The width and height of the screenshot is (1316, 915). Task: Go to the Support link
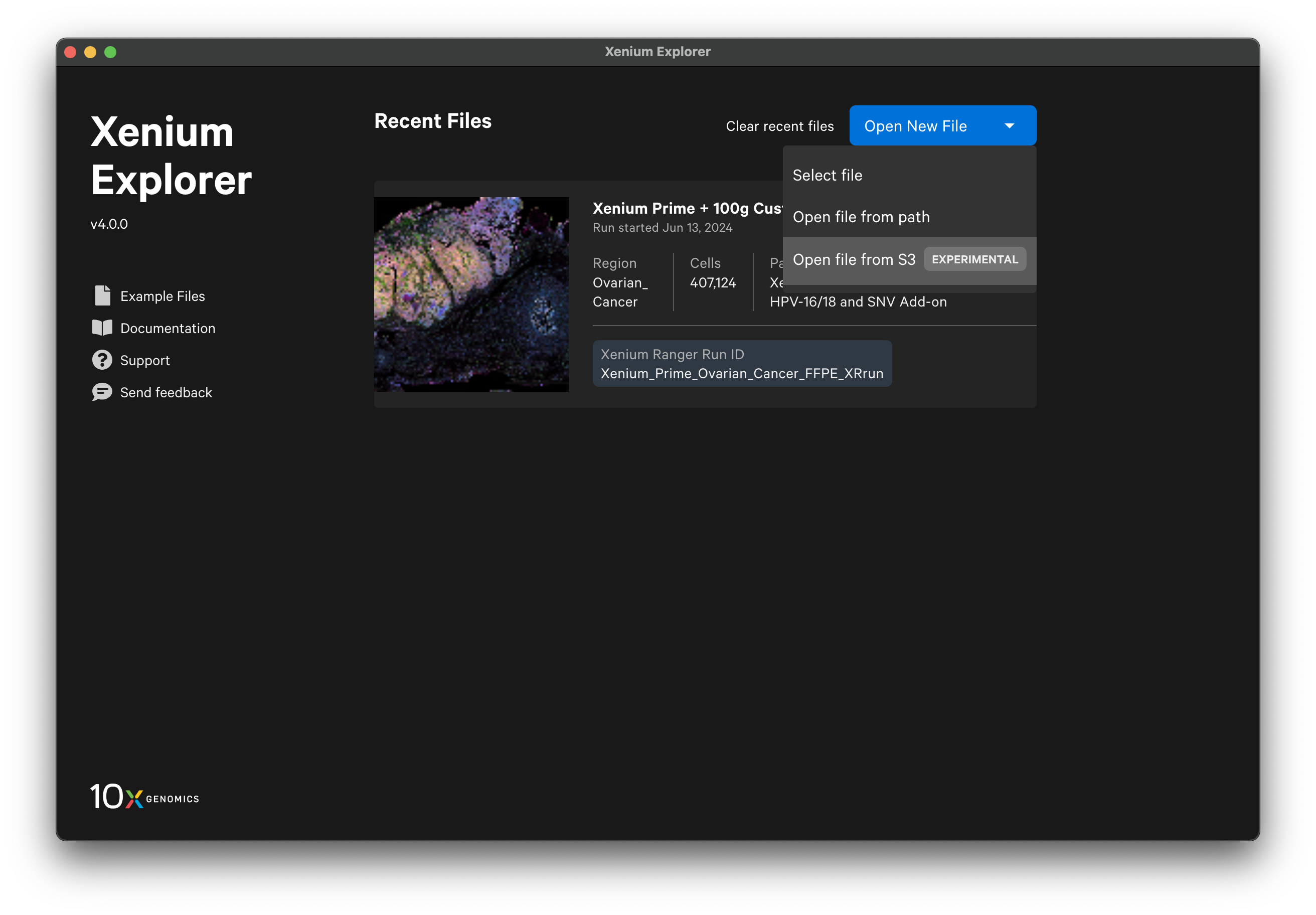tap(145, 361)
